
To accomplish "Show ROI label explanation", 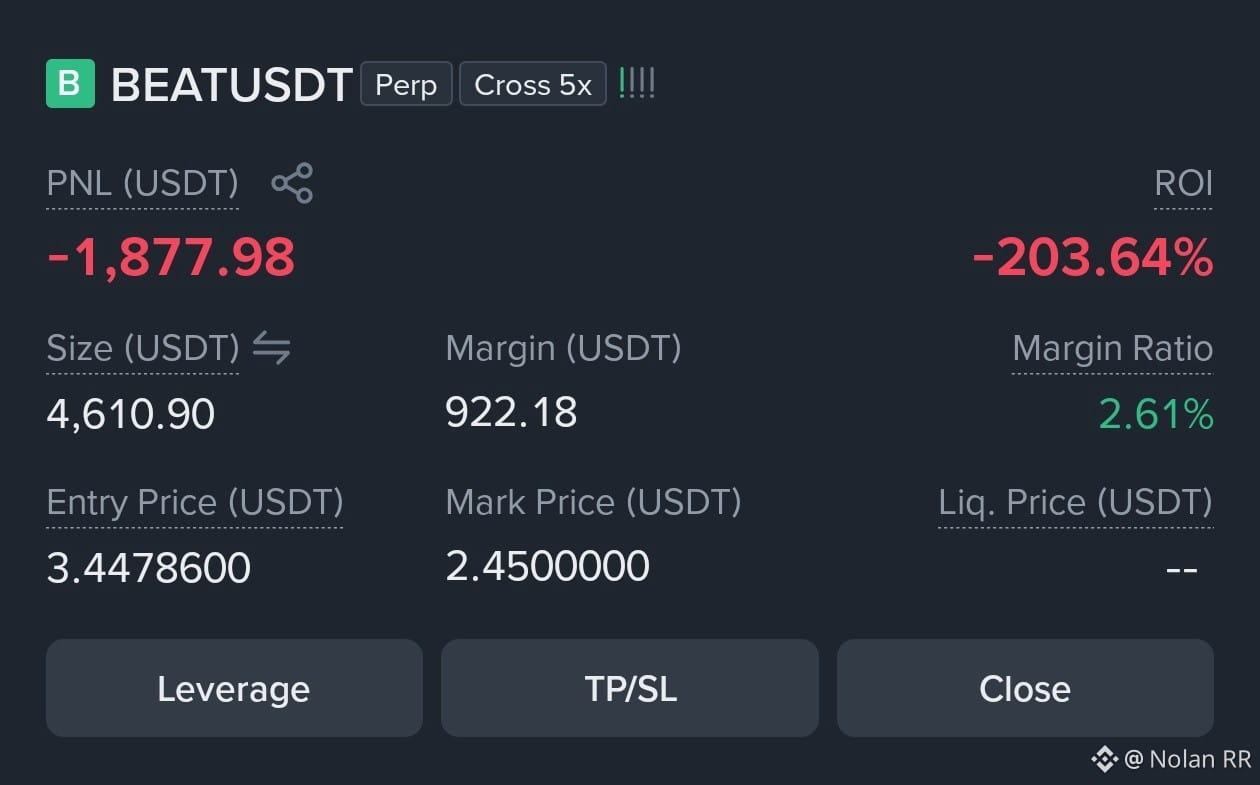I will click(1183, 184).
